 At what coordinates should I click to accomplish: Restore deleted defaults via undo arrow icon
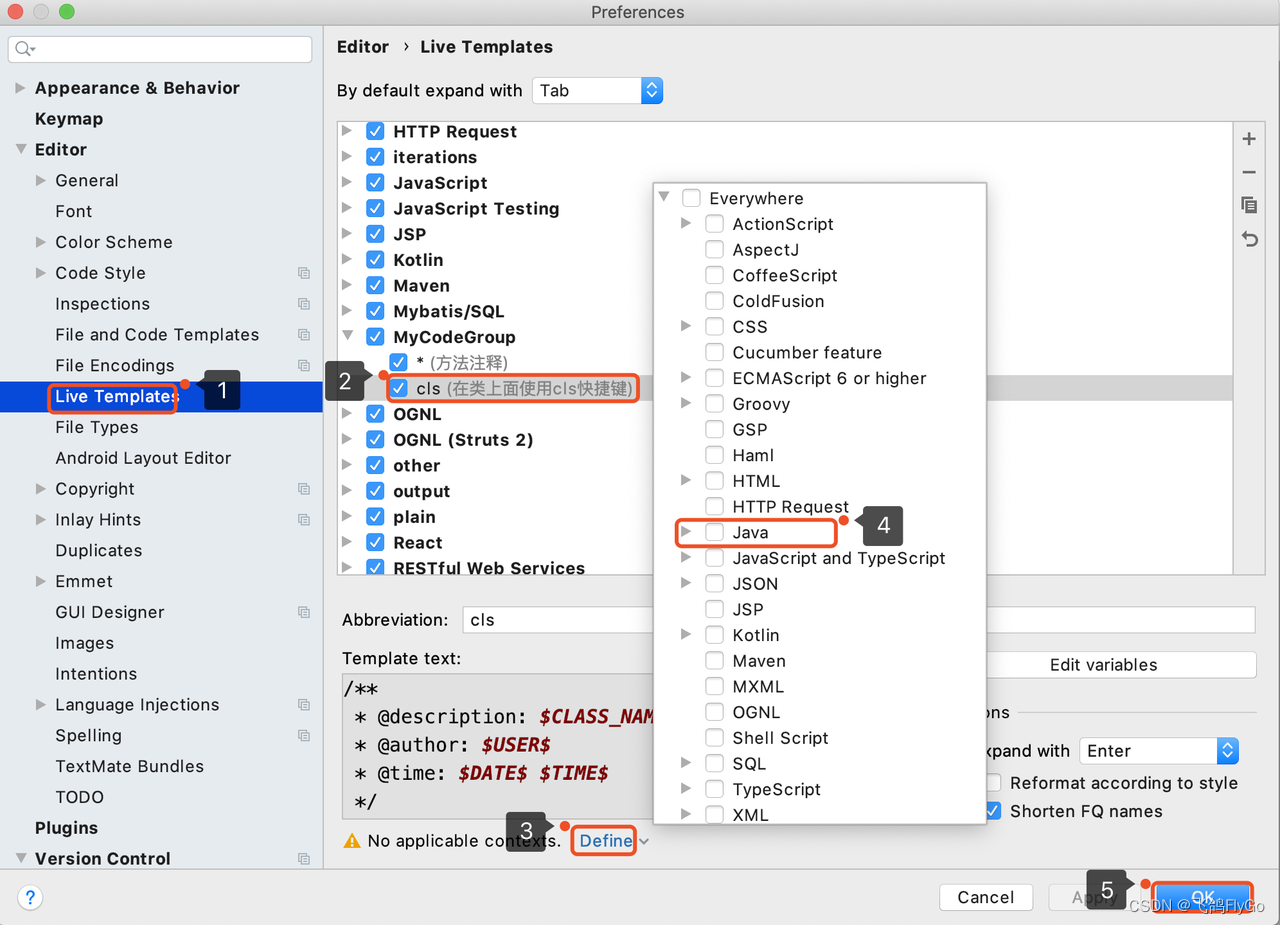[x=1249, y=239]
